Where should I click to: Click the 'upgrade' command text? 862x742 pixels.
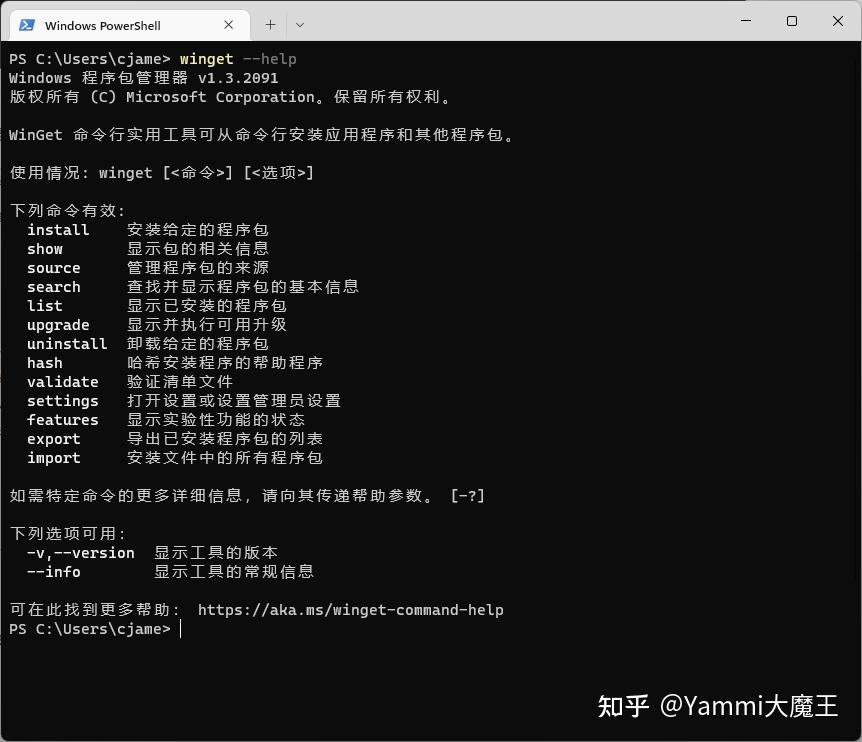(58, 325)
